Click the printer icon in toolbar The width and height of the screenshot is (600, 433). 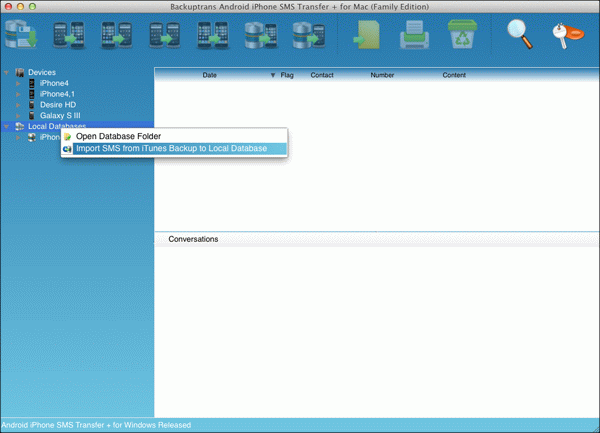coord(414,34)
